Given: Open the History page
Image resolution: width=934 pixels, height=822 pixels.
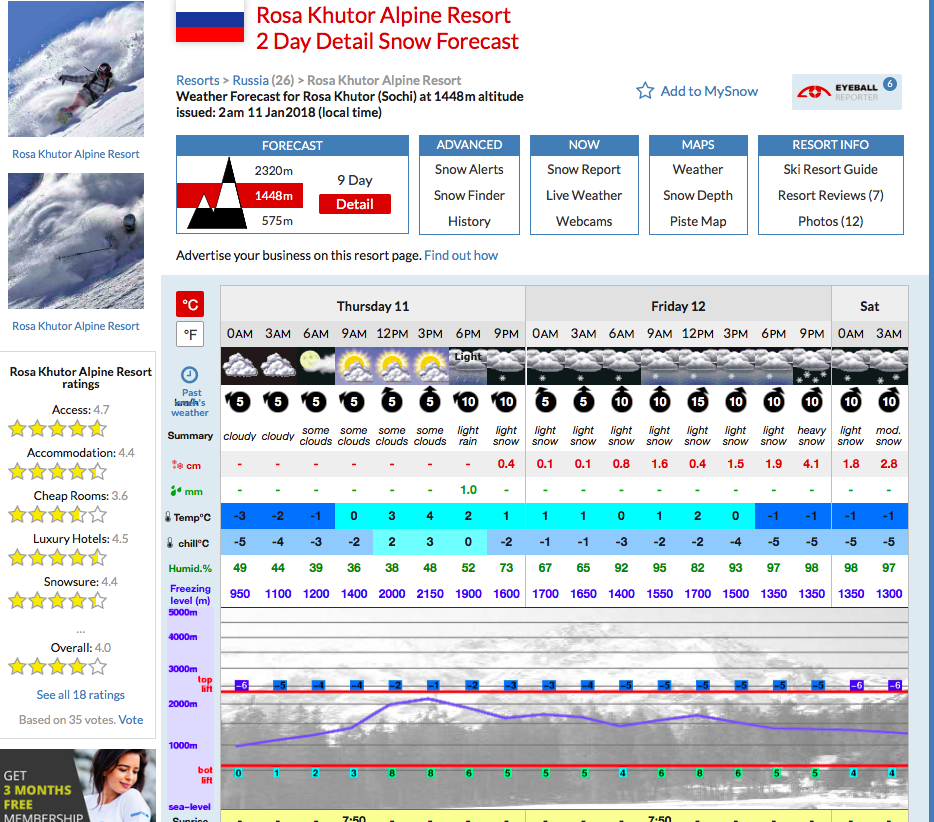Looking at the screenshot, I should (x=469, y=222).
